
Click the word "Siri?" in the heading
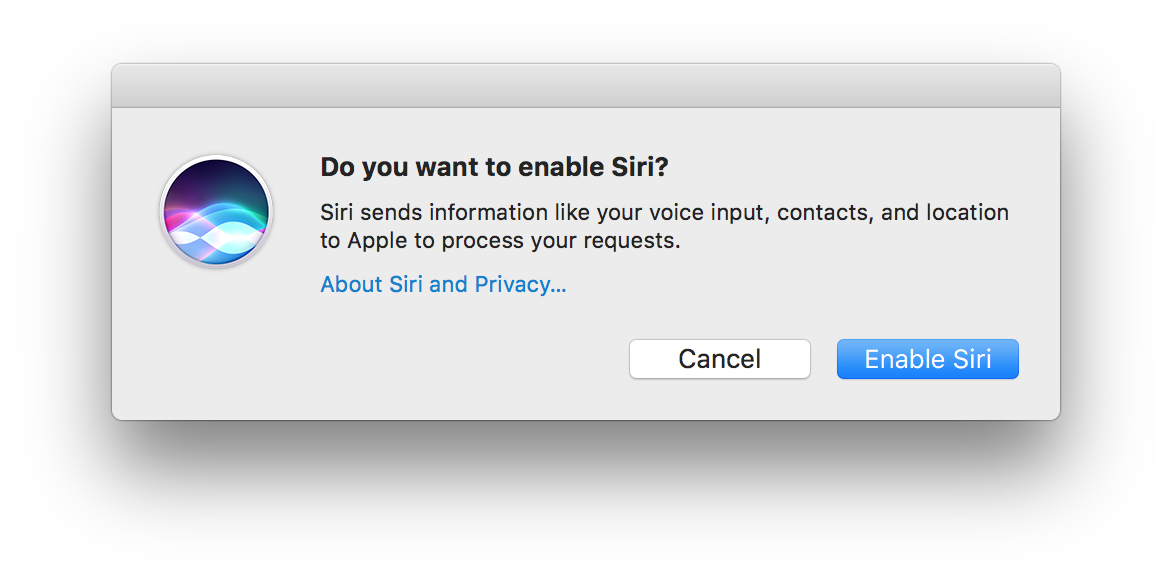[638, 167]
